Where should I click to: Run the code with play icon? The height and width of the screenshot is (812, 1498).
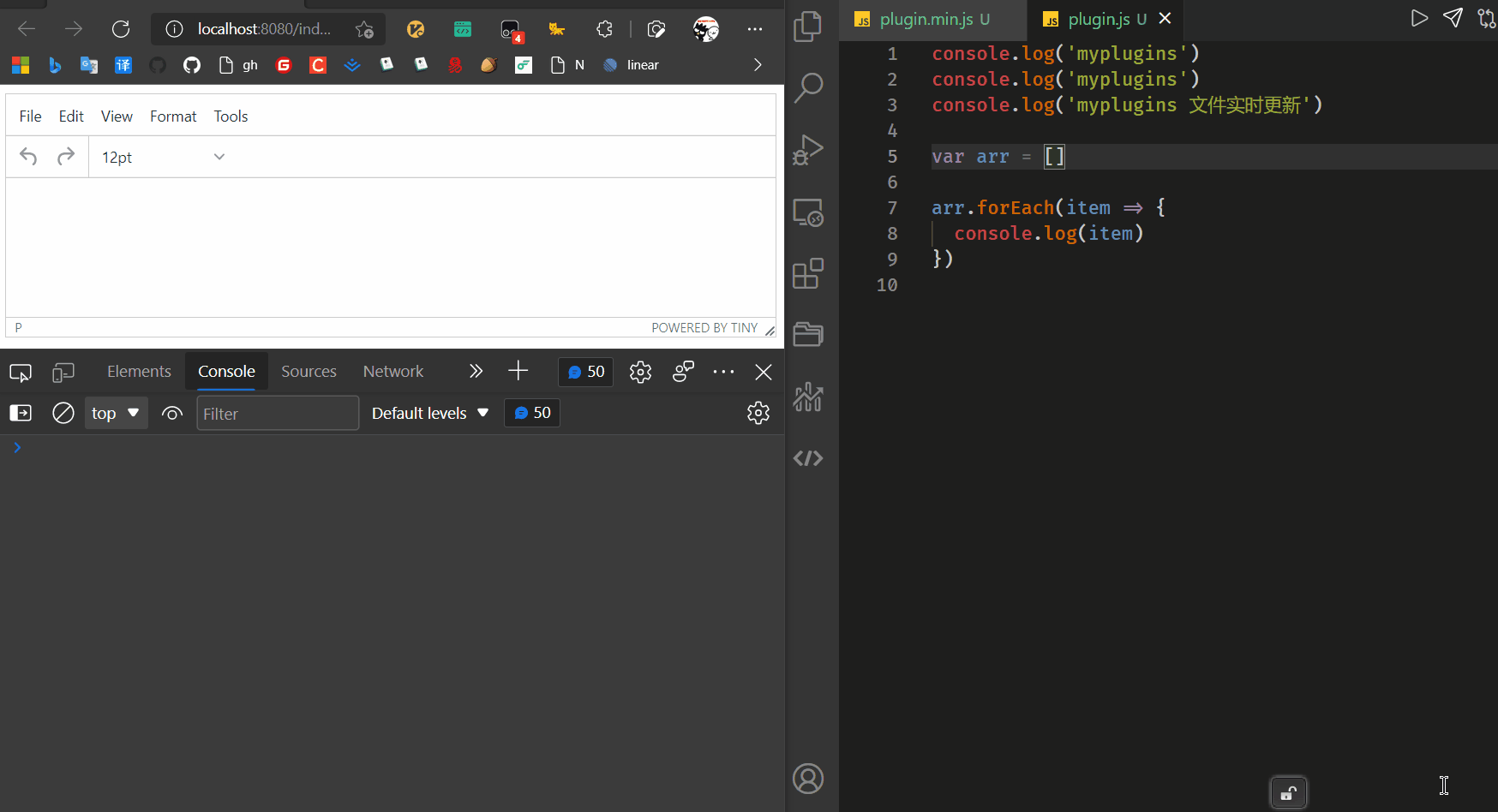coord(1419,18)
